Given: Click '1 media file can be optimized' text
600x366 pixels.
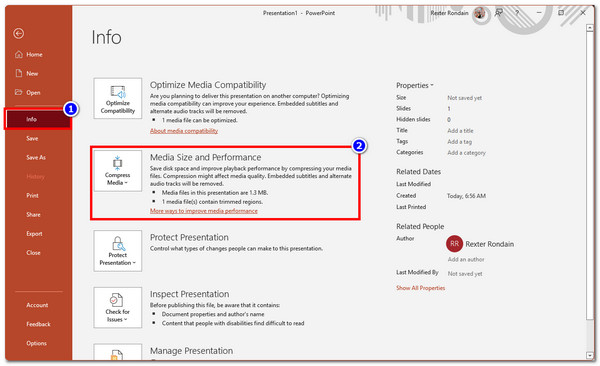Looking at the screenshot, I should pos(199,120).
